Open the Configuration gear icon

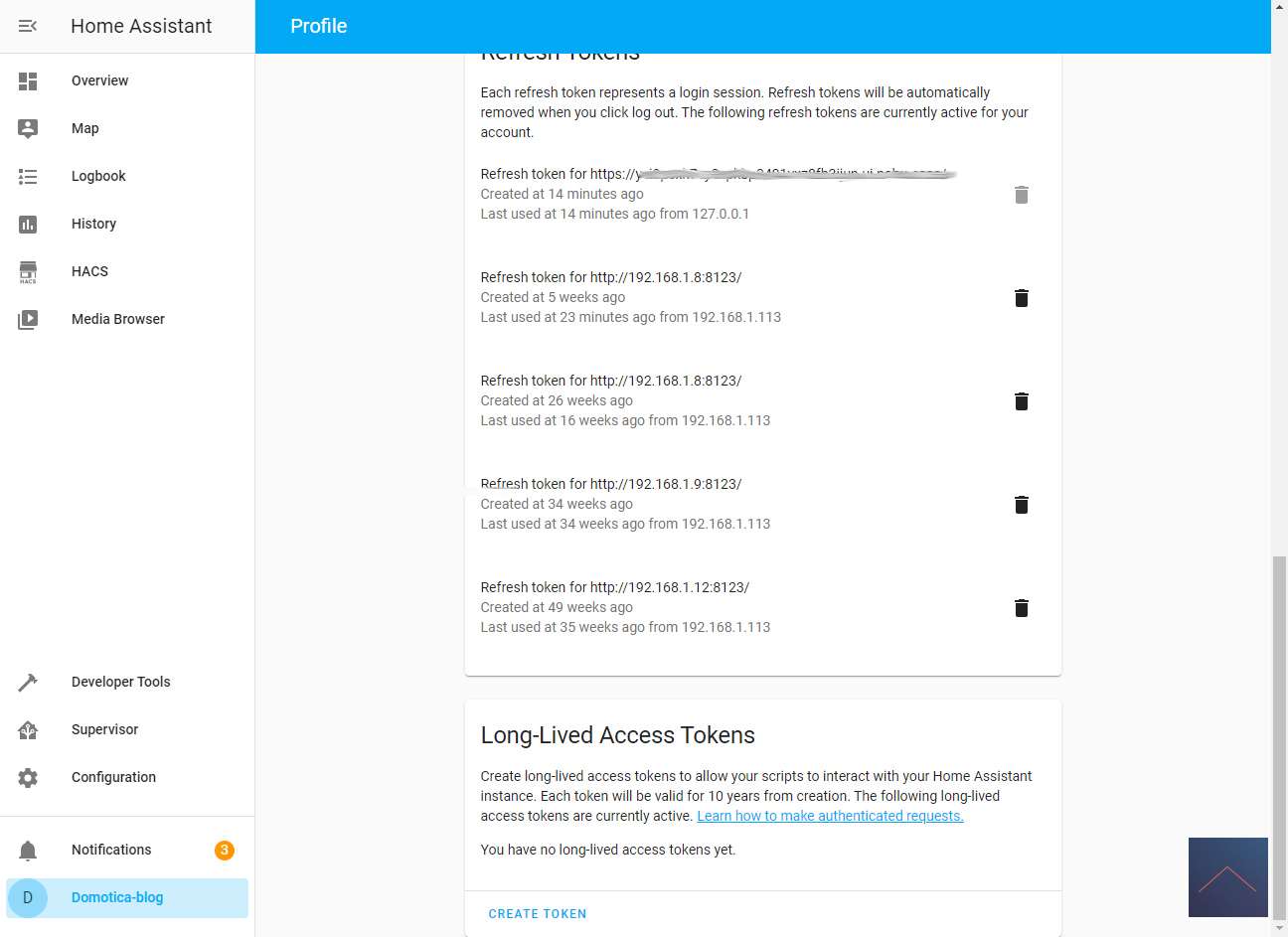click(x=28, y=777)
